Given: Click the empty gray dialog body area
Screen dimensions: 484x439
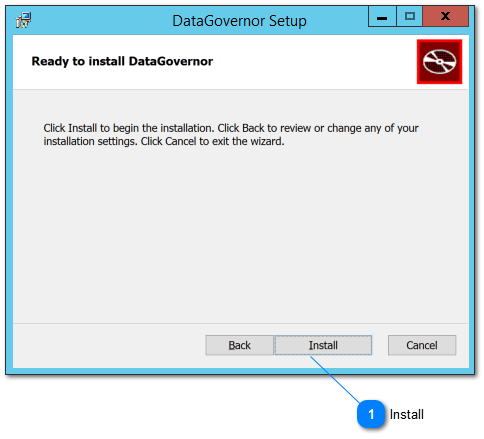Looking at the screenshot, I should 240,233.
